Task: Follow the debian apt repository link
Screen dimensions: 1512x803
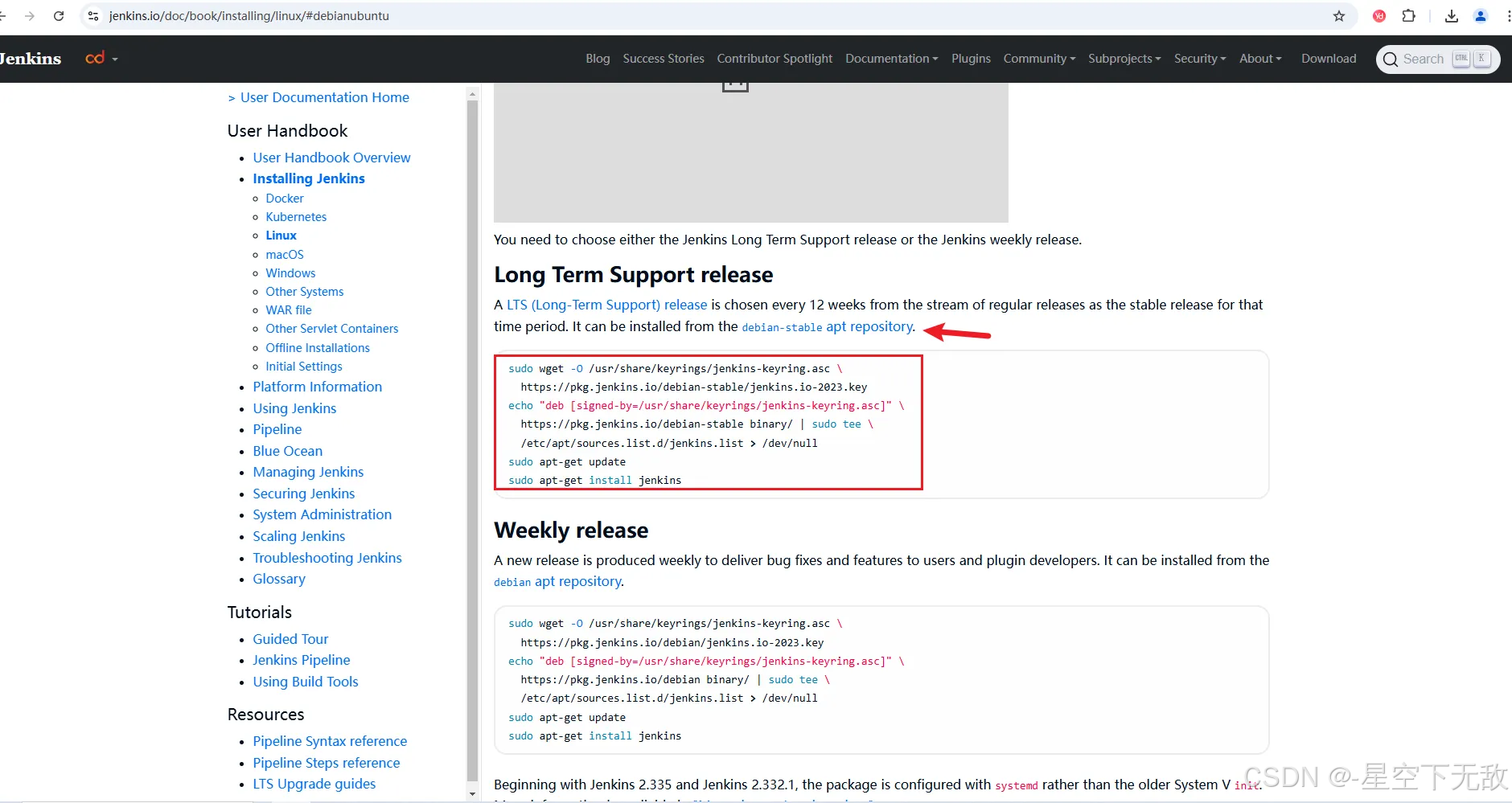Action: click(x=557, y=581)
